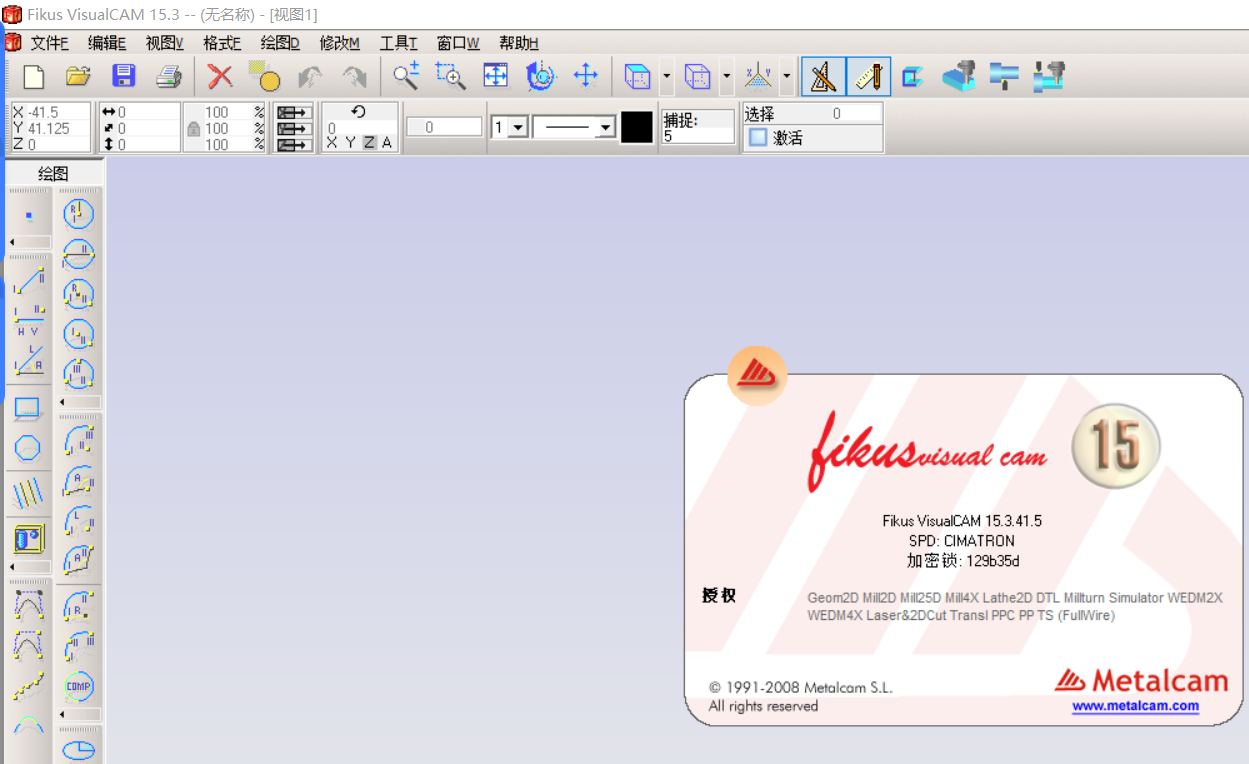Open the 绘图 menu in menu bar
Screen dimensions: 1249x764
(279, 43)
